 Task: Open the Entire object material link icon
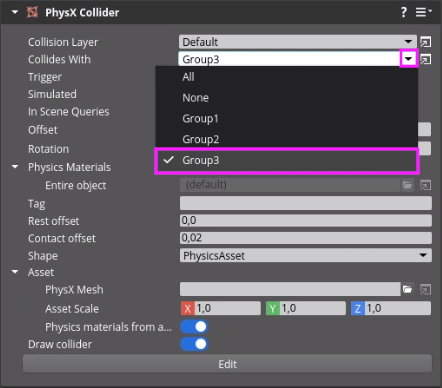click(x=425, y=185)
